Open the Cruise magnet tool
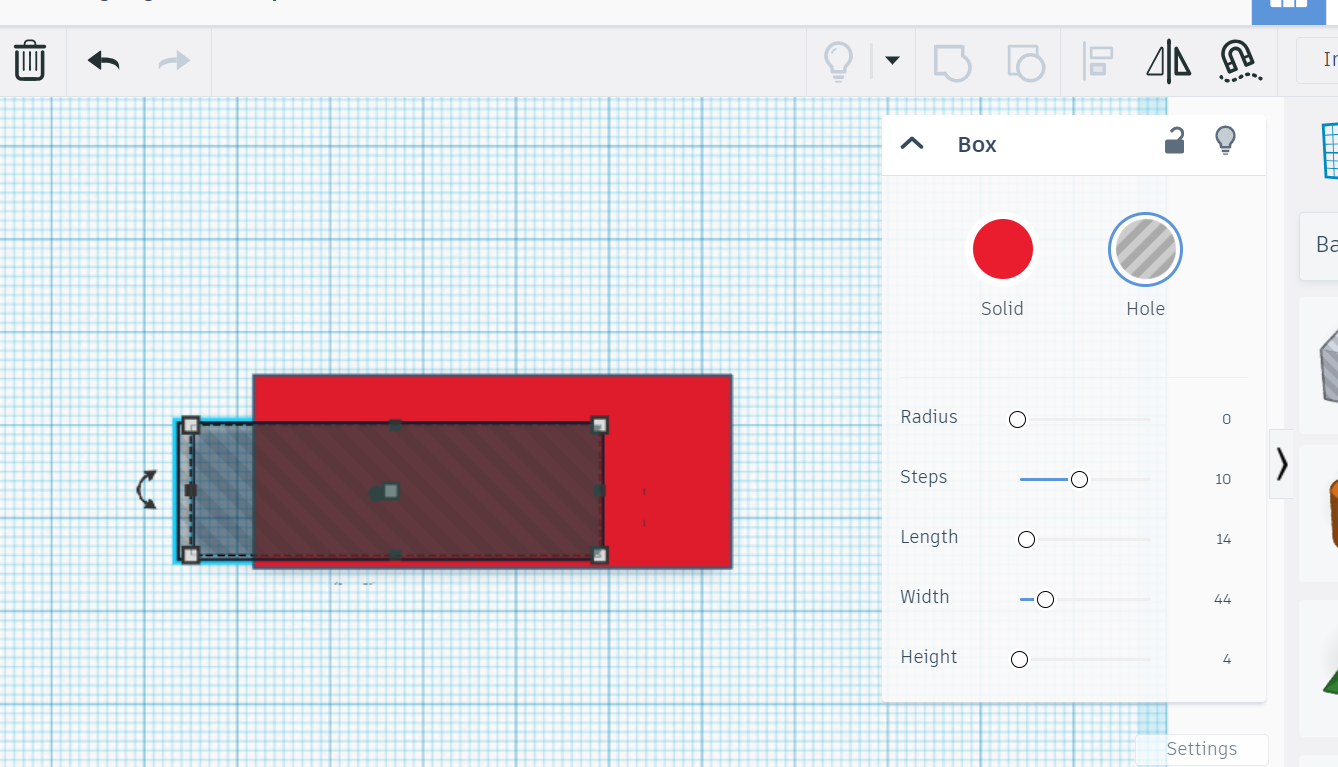This screenshot has height=767, width=1338. pyautogui.click(x=1240, y=61)
